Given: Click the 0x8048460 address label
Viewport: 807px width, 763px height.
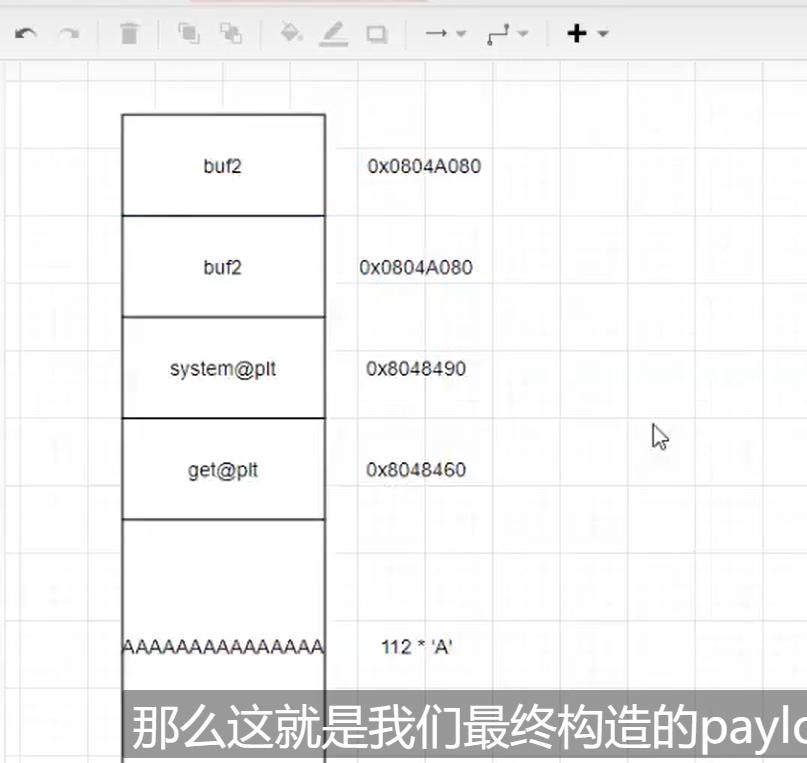Looking at the screenshot, I should click(x=416, y=470).
